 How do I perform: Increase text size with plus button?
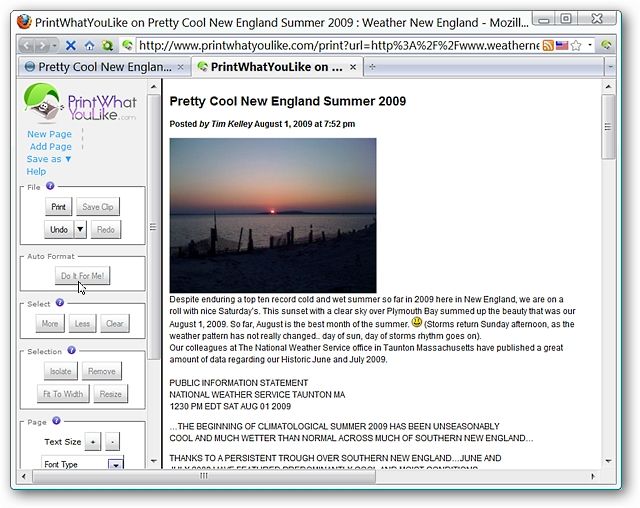coord(93,442)
